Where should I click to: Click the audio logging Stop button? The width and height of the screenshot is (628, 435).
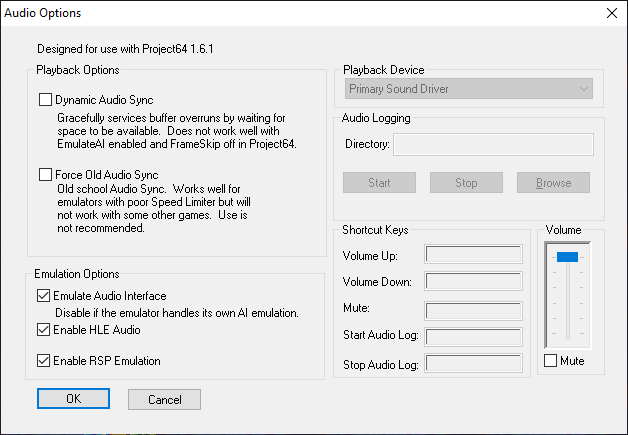466,183
